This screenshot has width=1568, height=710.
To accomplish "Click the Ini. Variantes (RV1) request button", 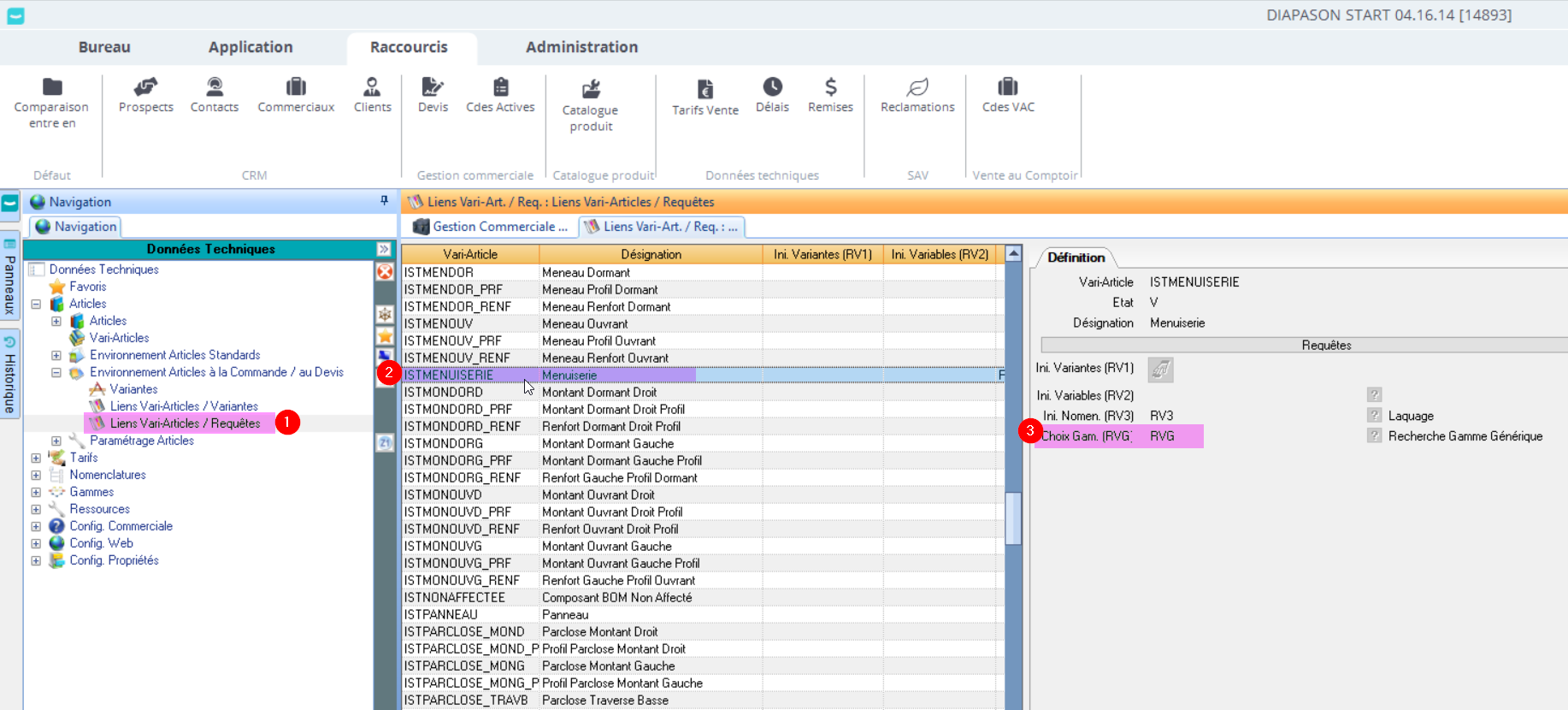I will point(1160,369).
